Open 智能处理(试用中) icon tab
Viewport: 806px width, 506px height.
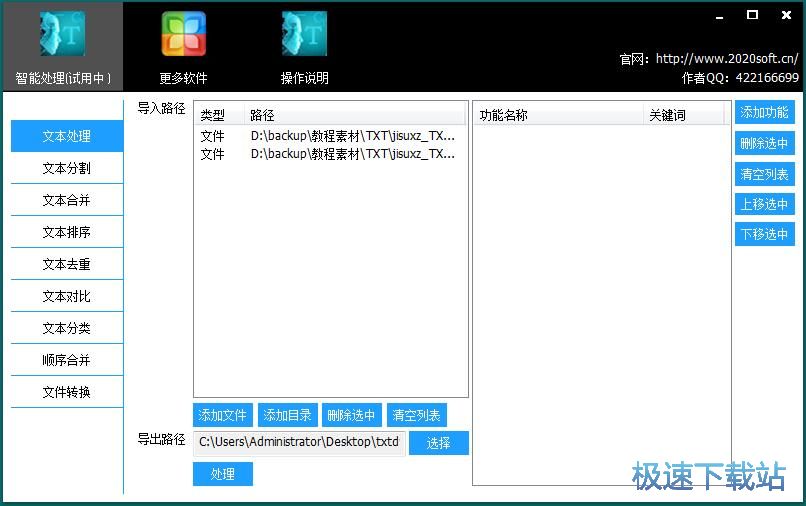pyautogui.click(x=62, y=47)
